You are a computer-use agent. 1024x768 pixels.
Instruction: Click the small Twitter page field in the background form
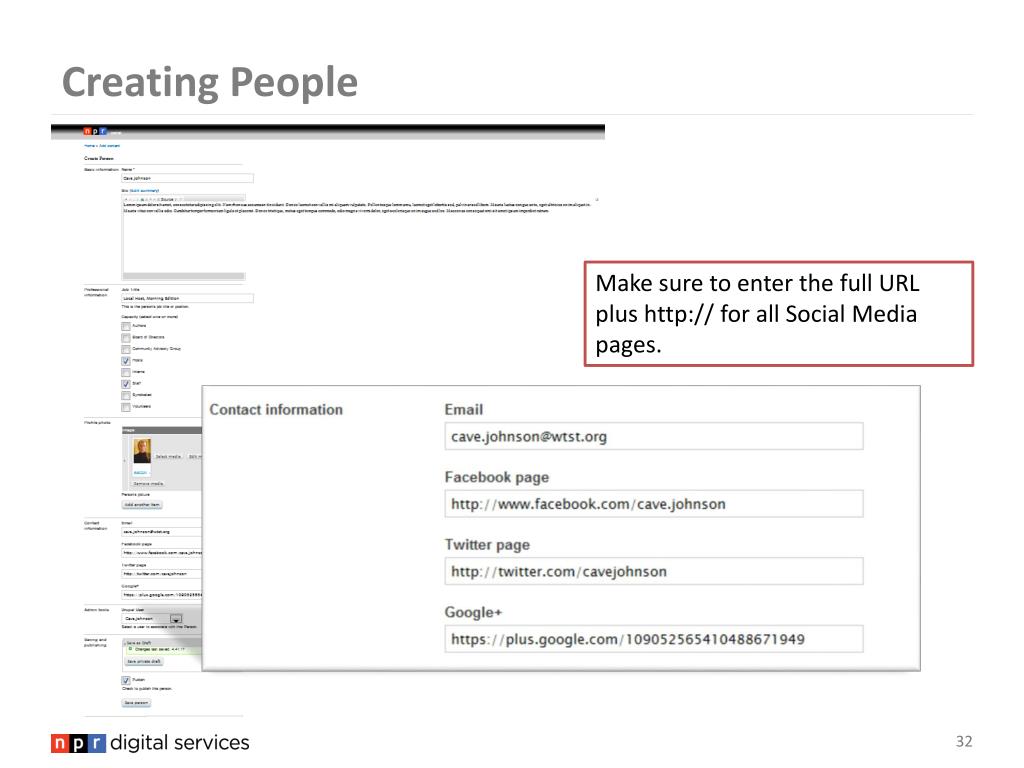pos(161,574)
